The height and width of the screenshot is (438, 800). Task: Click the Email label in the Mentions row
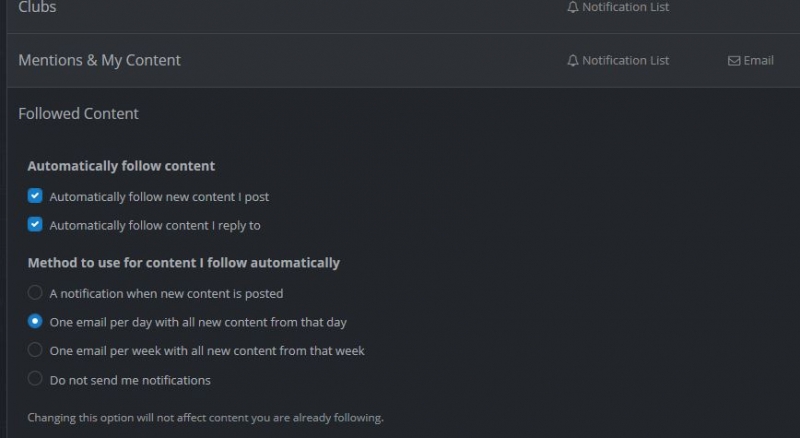pyautogui.click(x=759, y=60)
